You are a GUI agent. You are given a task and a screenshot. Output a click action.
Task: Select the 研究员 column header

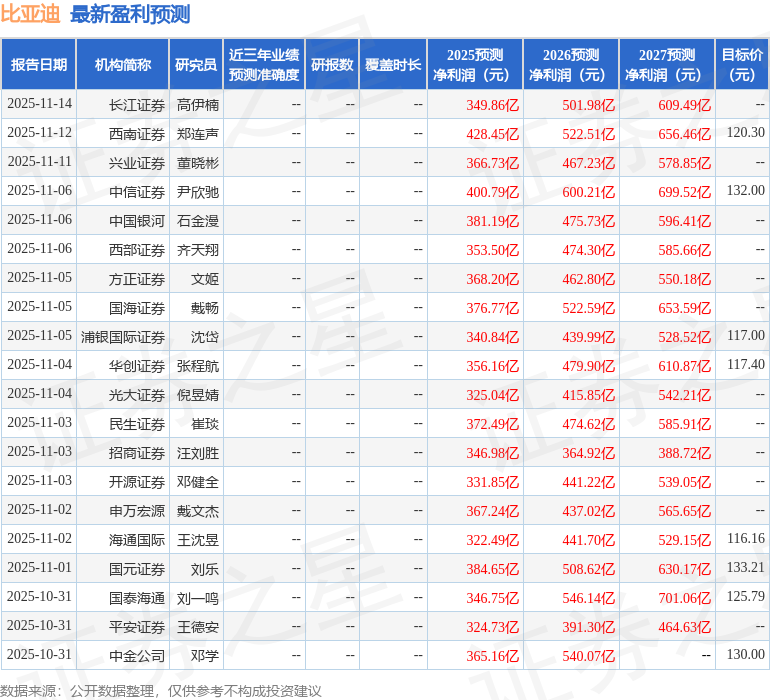(196, 64)
